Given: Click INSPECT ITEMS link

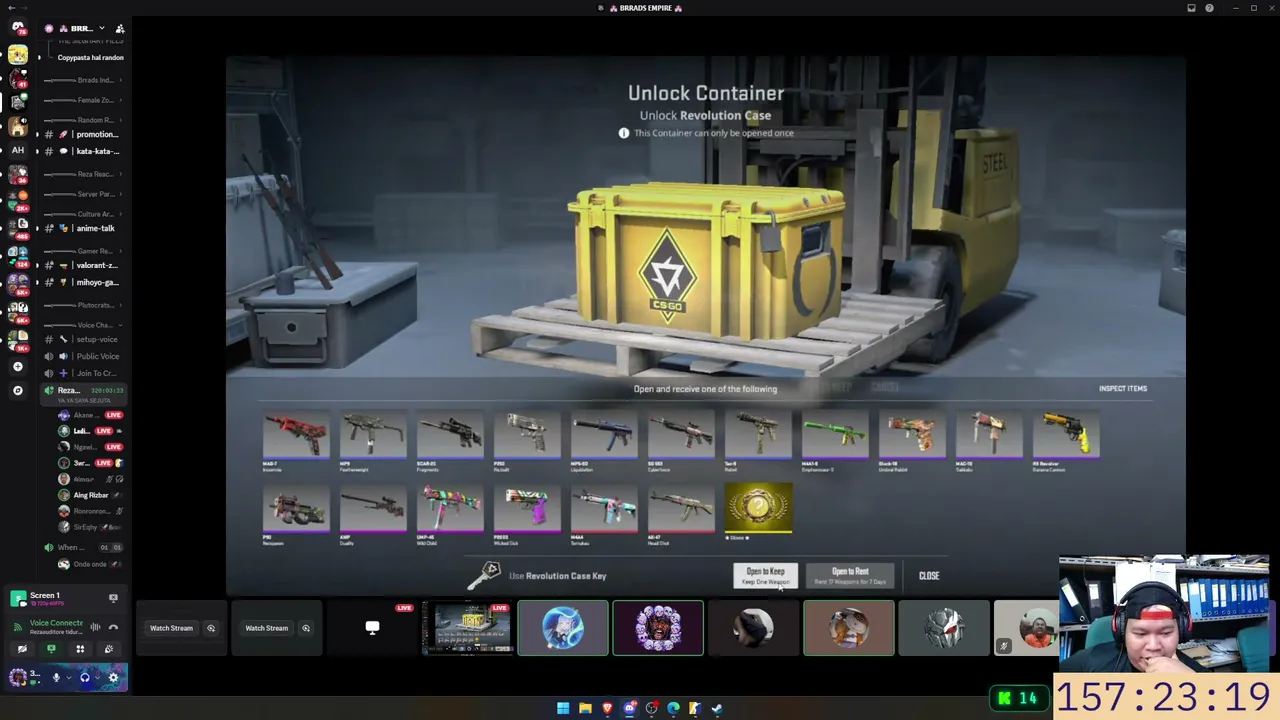Looking at the screenshot, I should tap(1123, 388).
